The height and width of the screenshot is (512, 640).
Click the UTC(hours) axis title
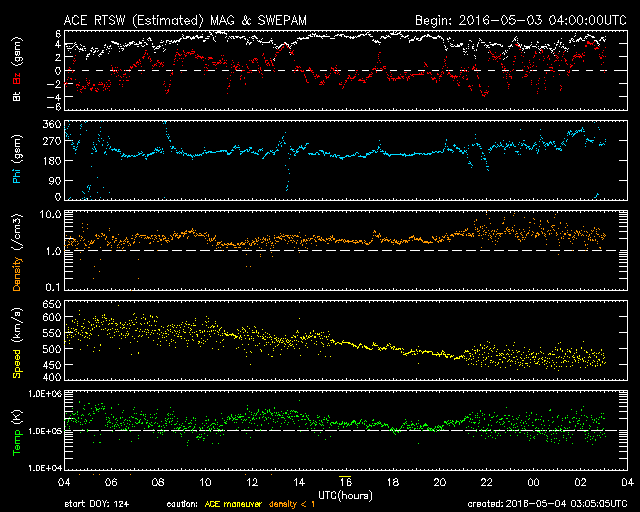tap(345, 495)
